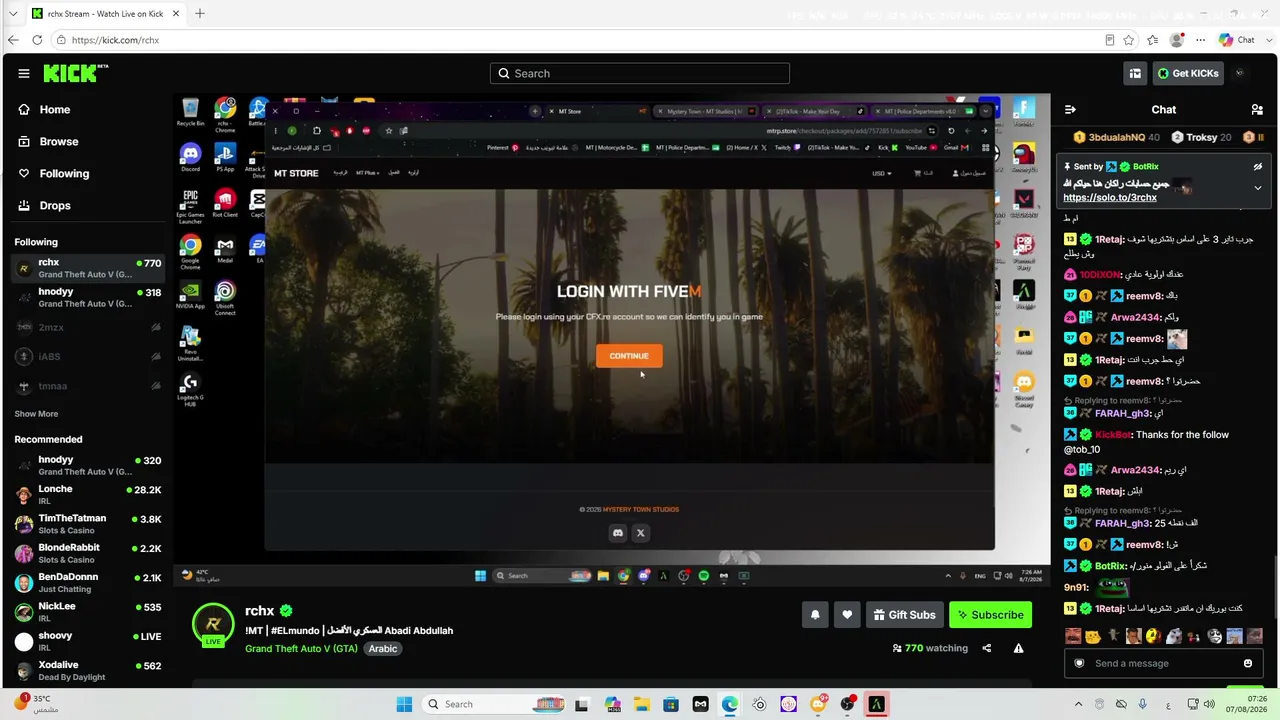Image resolution: width=1280 pixels, height=720 pixels.
Task: Open the Windows Start menu
Action: pos(404,704)
